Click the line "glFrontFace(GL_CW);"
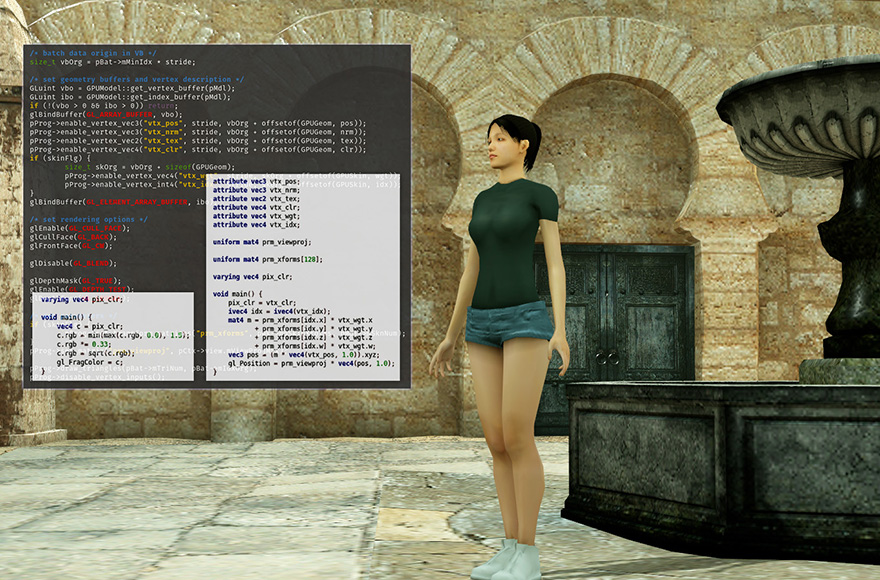Viewport: 880px width, 580px height. 71,246
